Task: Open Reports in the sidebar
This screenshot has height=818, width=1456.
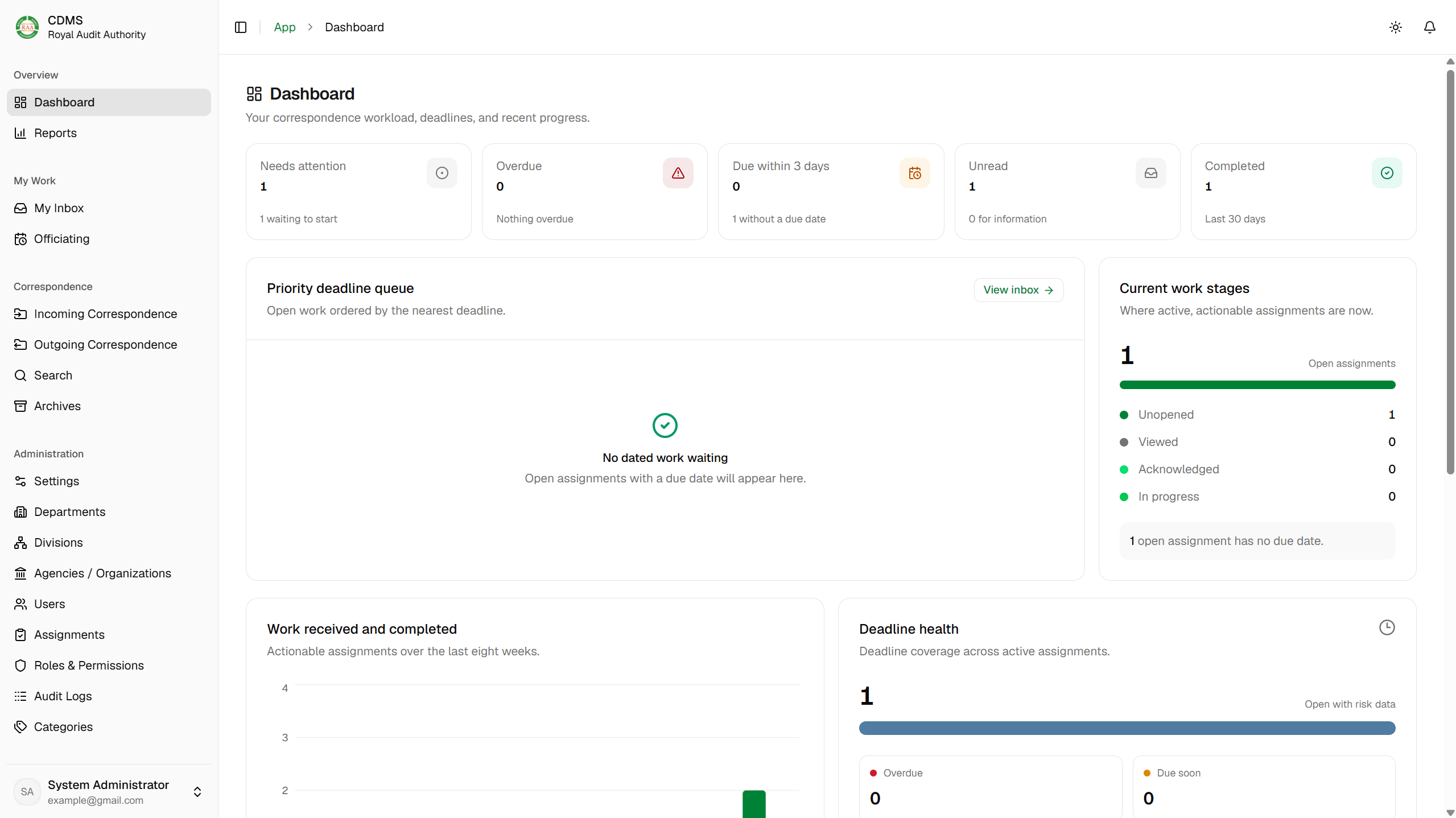Action: point(109,133)
